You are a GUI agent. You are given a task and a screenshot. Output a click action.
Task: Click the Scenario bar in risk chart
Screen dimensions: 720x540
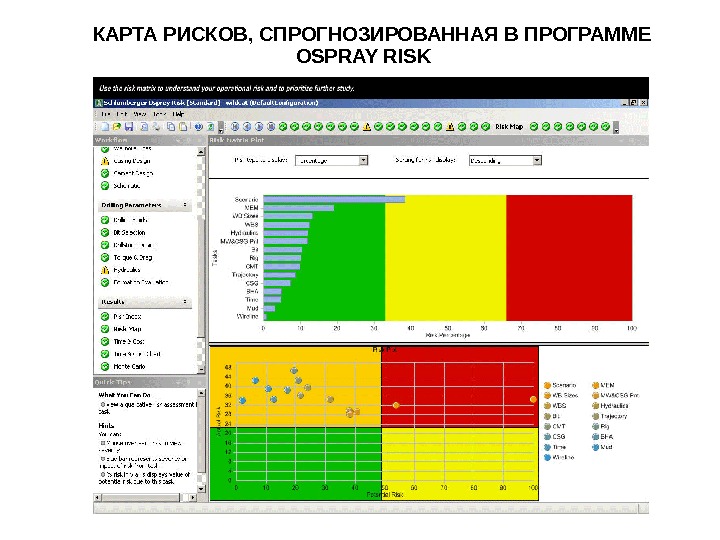tap(334, 199)
